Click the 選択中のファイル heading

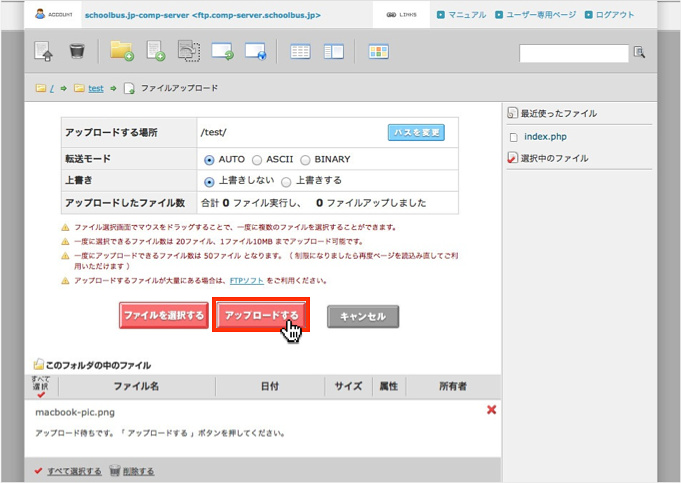tap(554, 158)
